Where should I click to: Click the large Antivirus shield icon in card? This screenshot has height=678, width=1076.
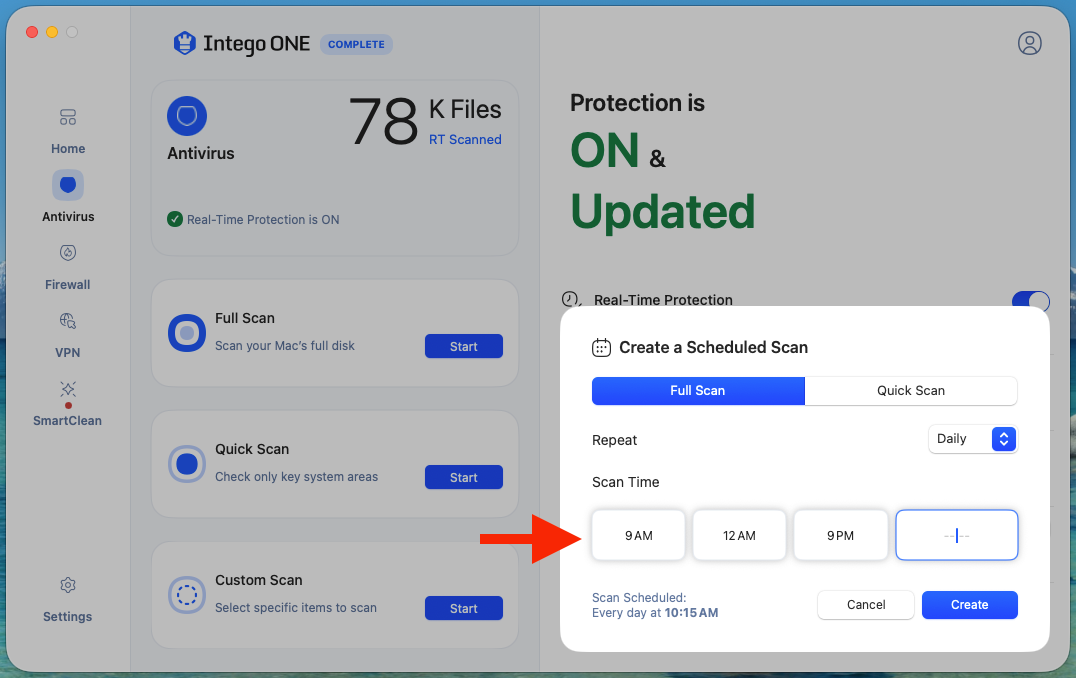(187, 116)
